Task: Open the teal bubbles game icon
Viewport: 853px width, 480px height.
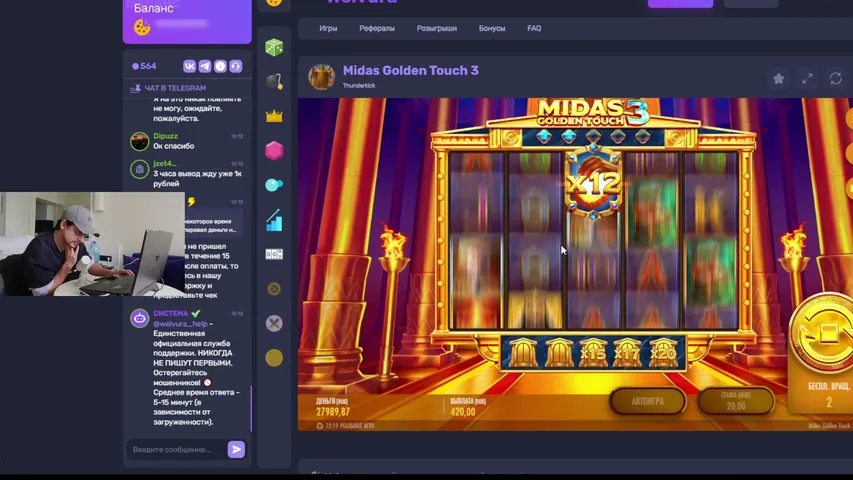Action: click(x=274, y=185)
